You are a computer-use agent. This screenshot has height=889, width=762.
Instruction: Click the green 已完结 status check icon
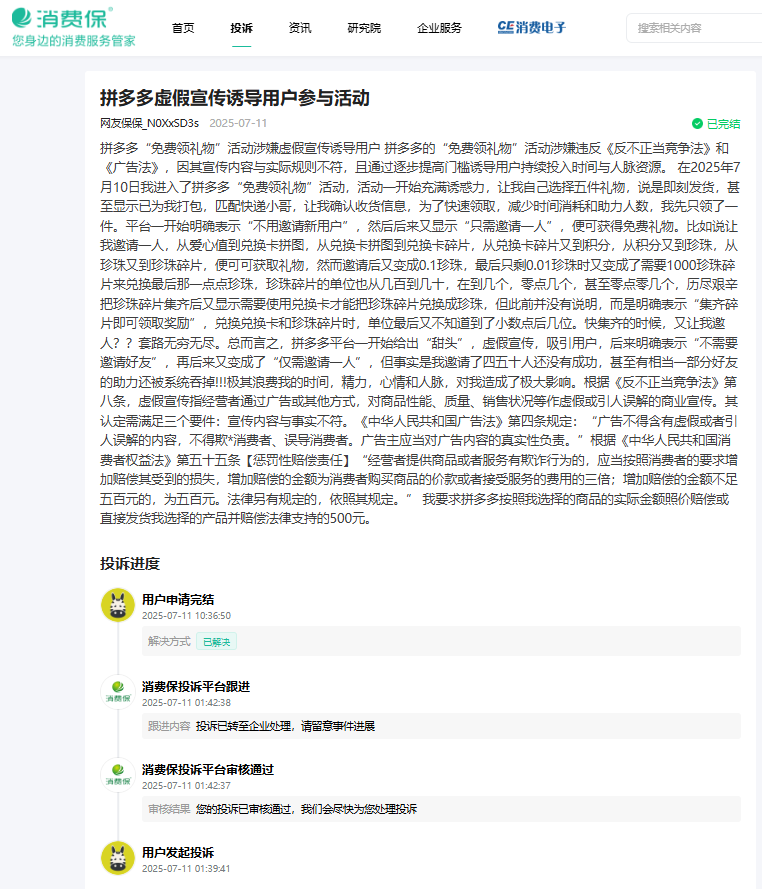pos(697,124)
